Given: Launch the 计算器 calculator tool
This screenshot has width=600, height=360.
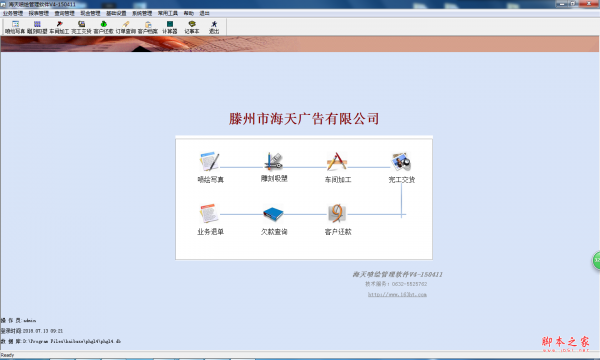Looking at the screenshot, I should (170, 27).
